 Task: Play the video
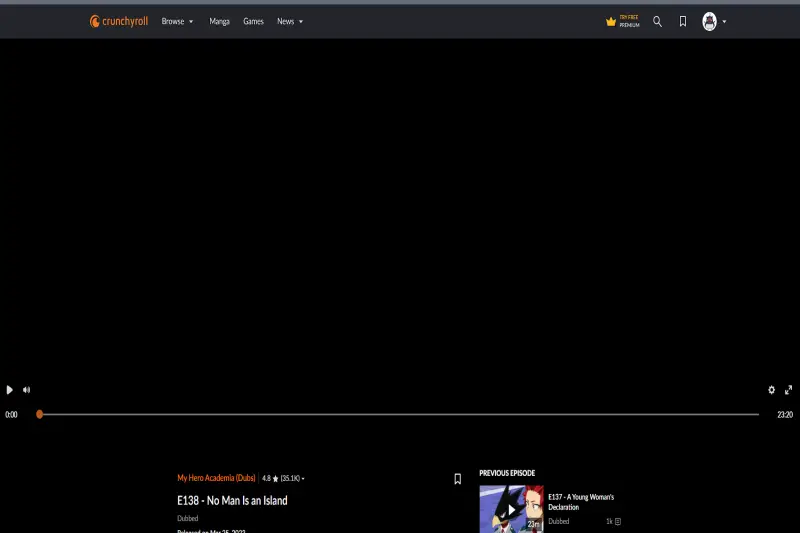pos(9,390)
